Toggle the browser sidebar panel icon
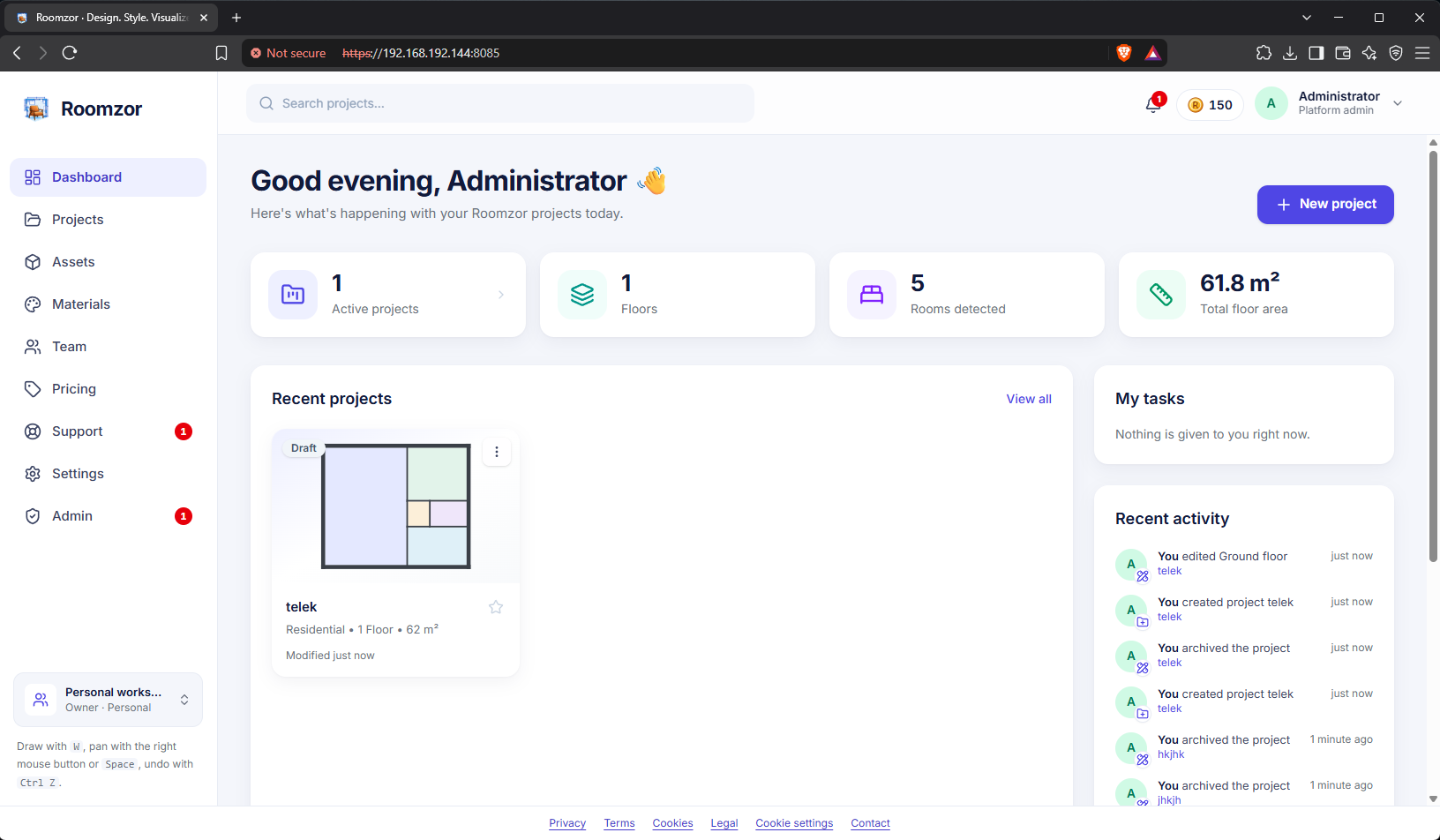 click(x=1316, y=53)
